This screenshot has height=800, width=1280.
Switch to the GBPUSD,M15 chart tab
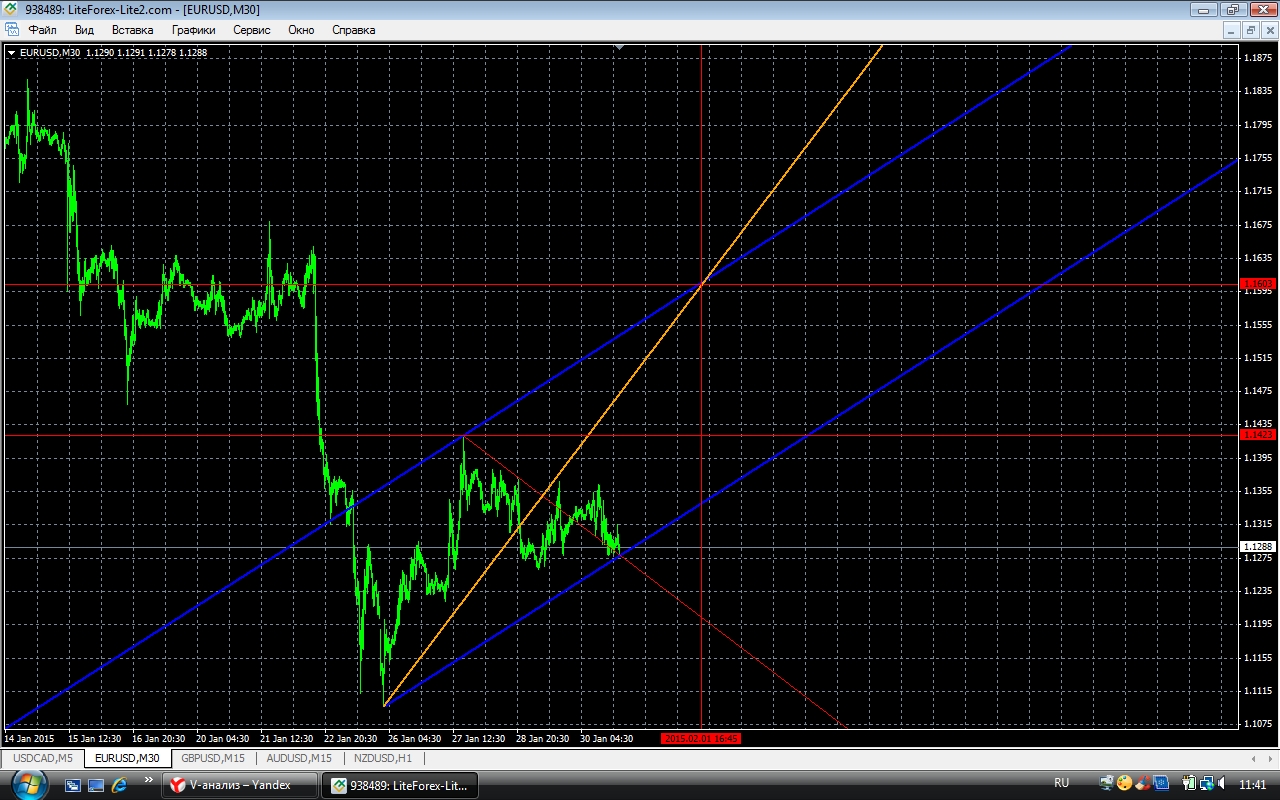tap(212, 758)
